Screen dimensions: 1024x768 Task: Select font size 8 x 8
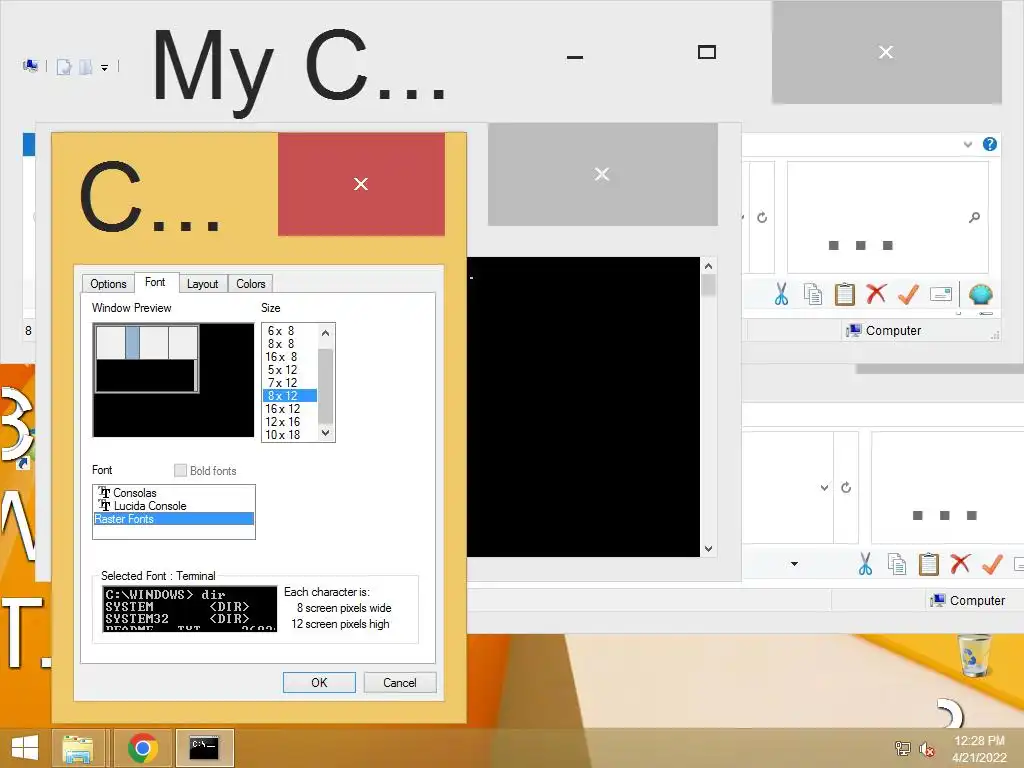pyautogui.click(x=290, y=344)
